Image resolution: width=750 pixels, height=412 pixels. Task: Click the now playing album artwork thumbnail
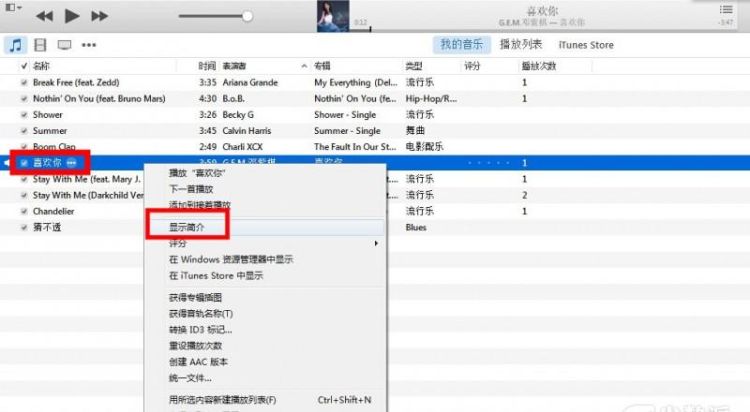pos(333,16)
